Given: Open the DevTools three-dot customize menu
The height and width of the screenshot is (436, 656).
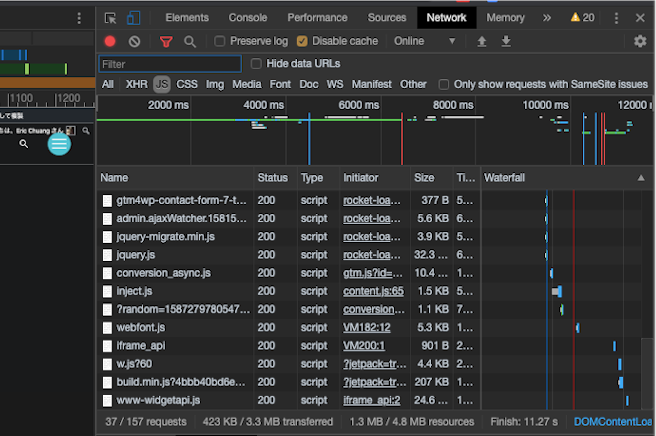Looking at the screenshot, I should coord(616,18).
